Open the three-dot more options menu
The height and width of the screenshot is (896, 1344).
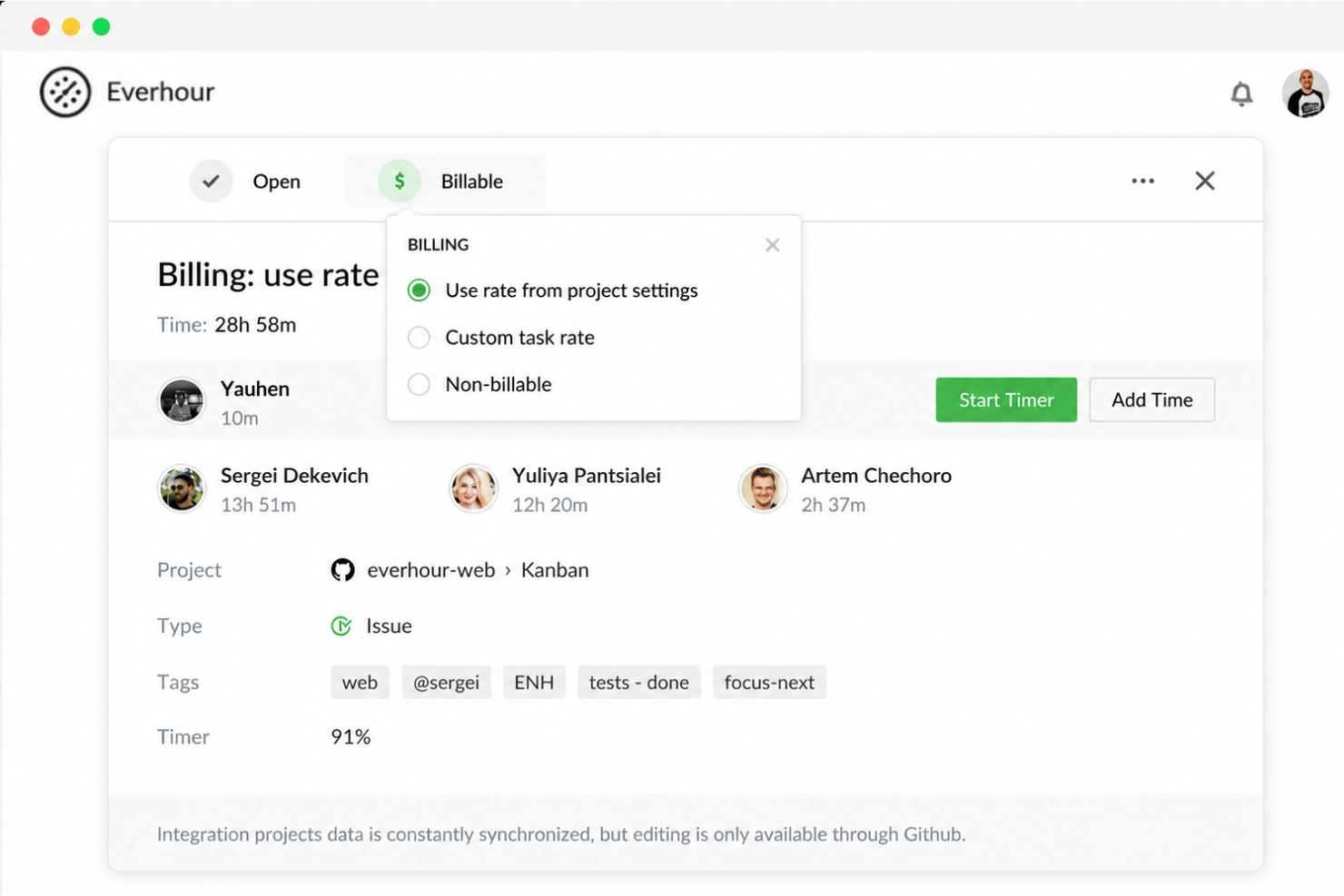point(1143,181)
